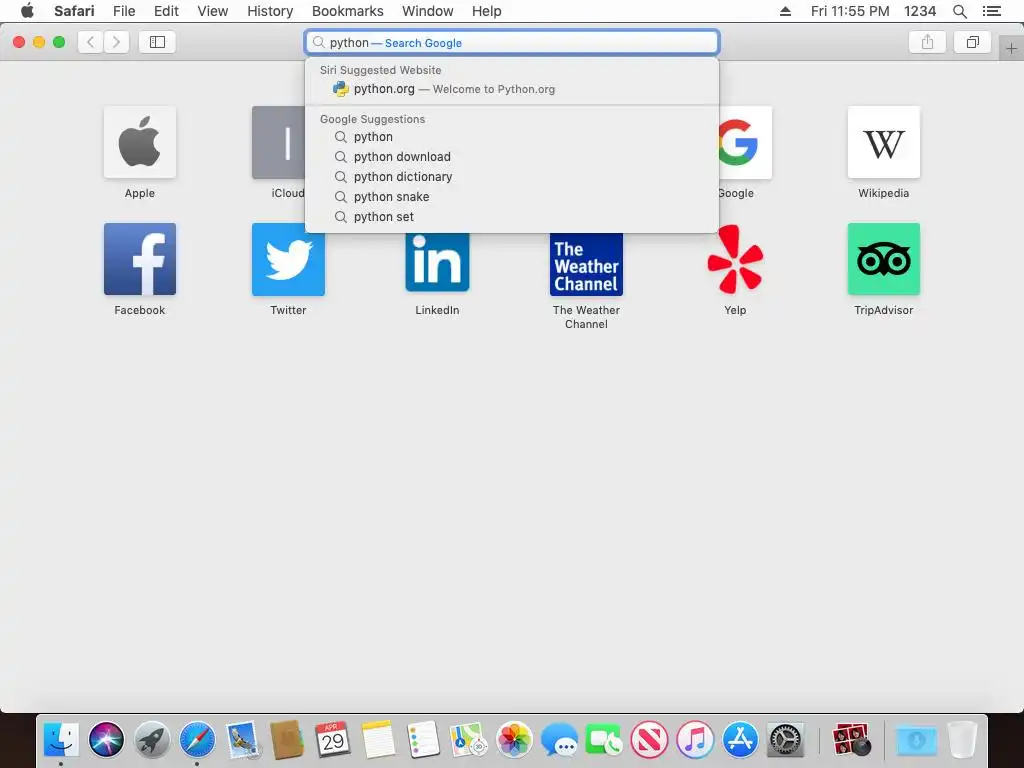Open the File menu
1024x768 pixels.
click(123, 11)
